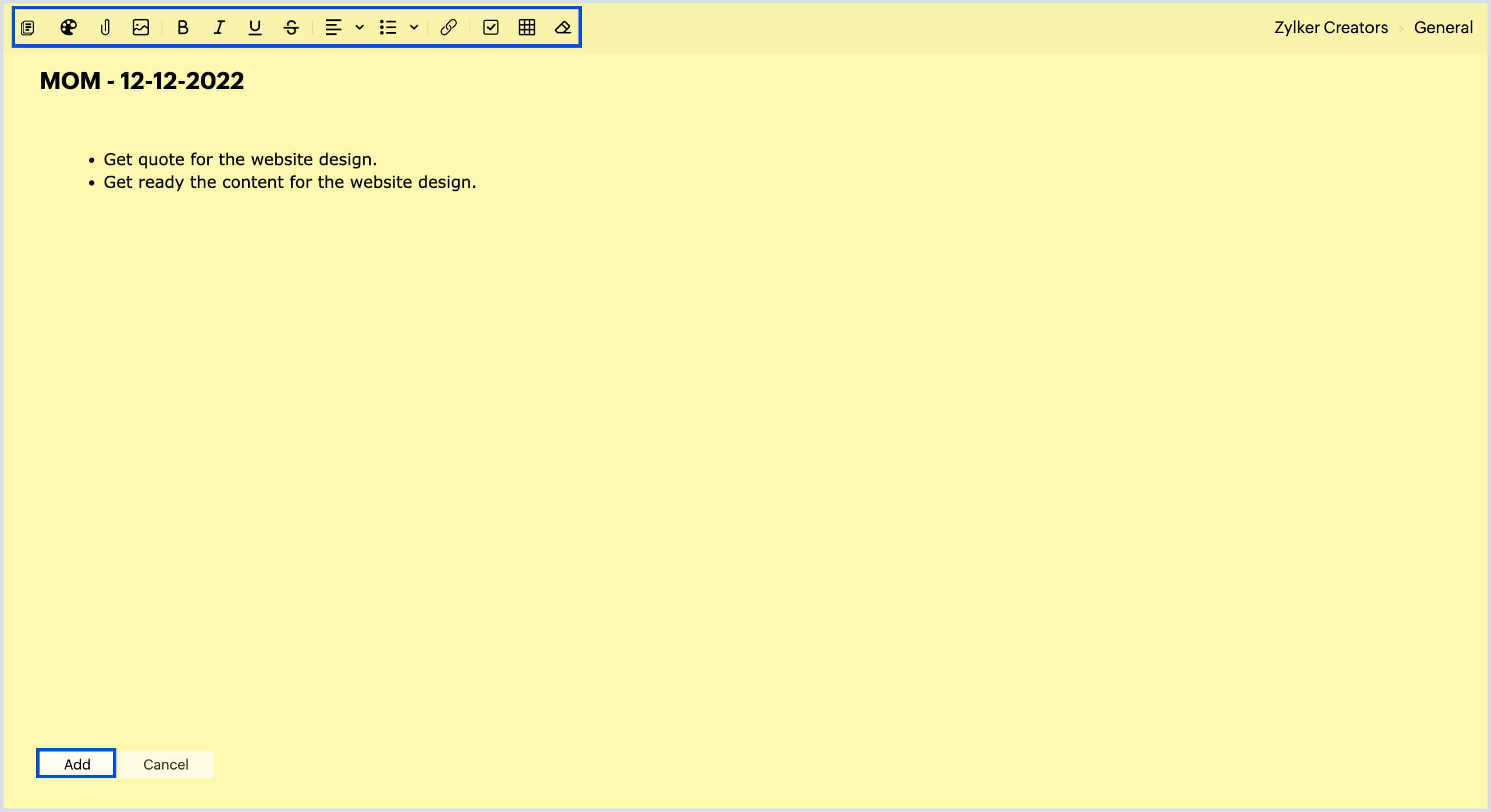This screenshot has width=1491, height=812.
Task: Click the Add button to save note
Action: (76, 764)
